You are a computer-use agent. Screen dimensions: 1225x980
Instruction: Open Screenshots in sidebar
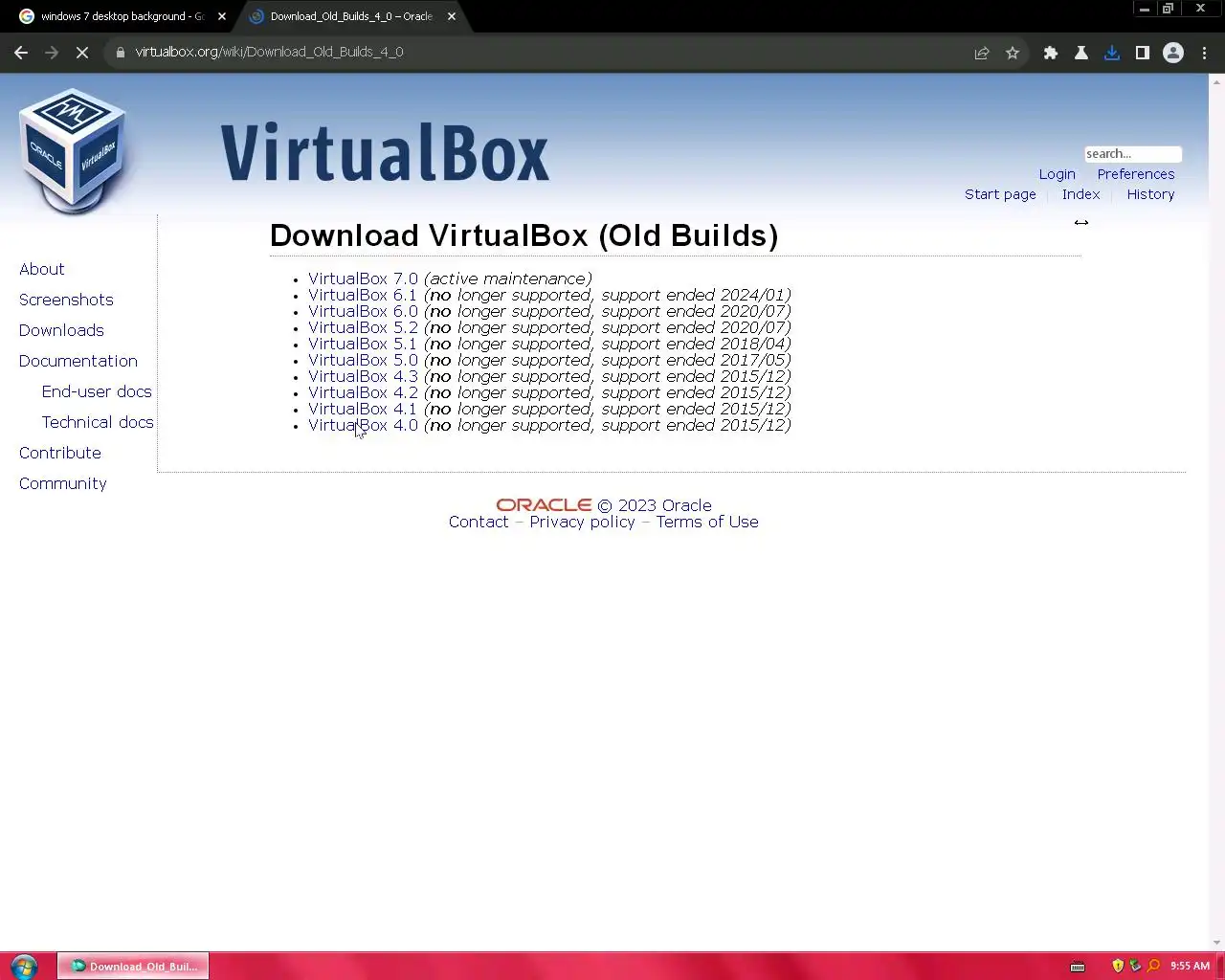tap(66, 301)
